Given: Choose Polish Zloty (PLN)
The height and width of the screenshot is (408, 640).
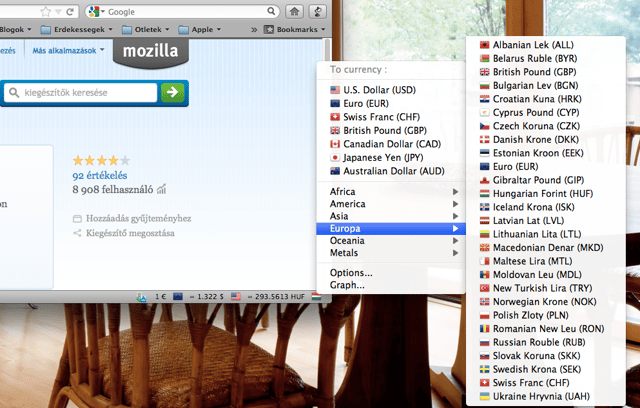Looking at the screenshot, I should (545, 315).
